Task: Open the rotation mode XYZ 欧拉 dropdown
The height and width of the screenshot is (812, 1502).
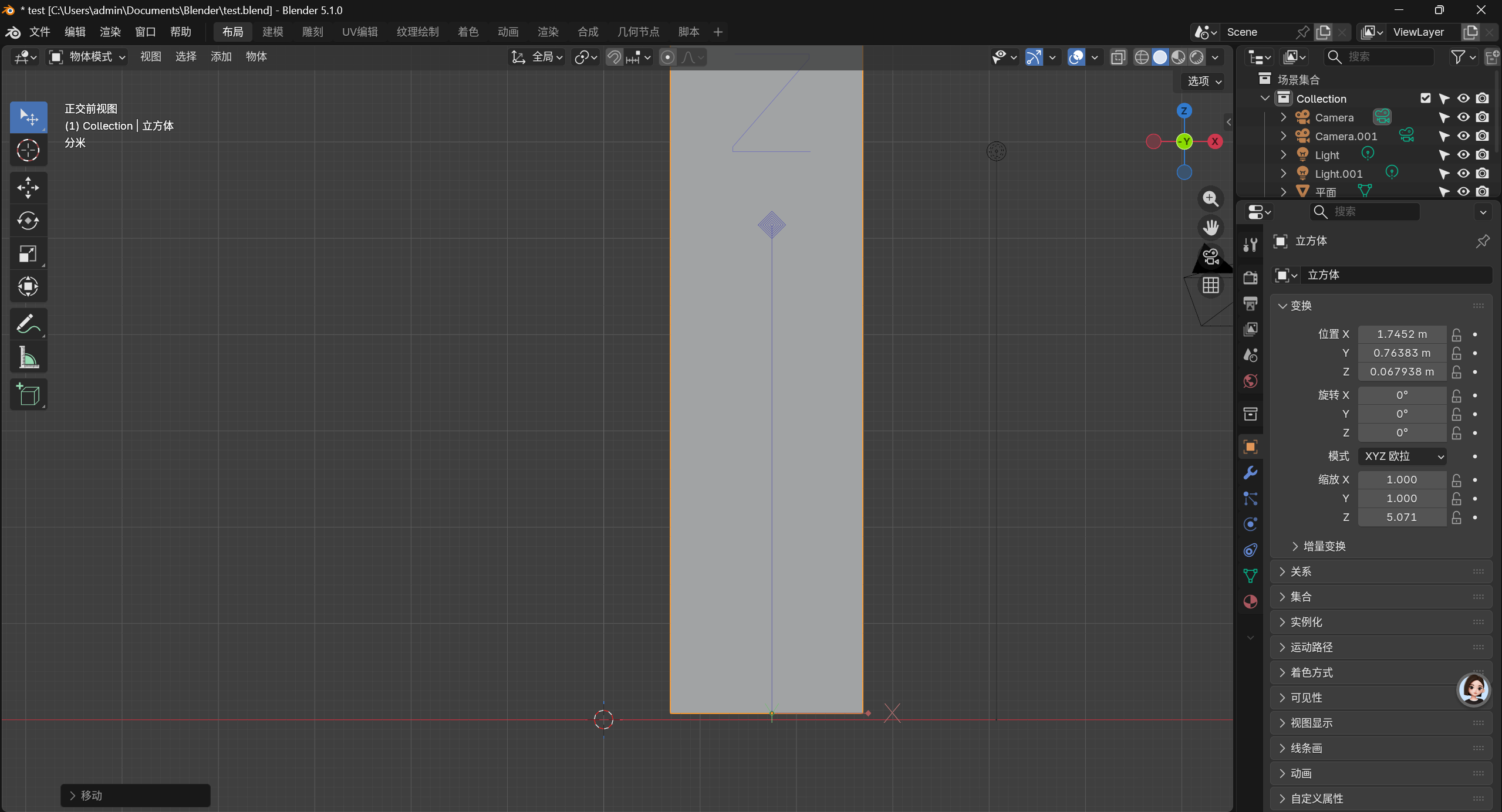Action: point(1402,456)
